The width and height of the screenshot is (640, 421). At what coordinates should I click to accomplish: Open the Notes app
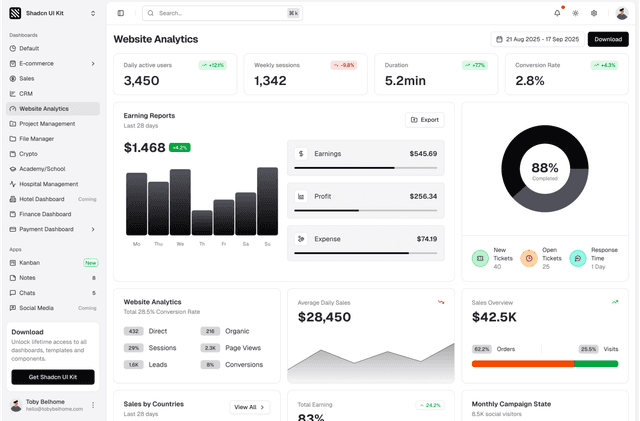click(53, 278)
